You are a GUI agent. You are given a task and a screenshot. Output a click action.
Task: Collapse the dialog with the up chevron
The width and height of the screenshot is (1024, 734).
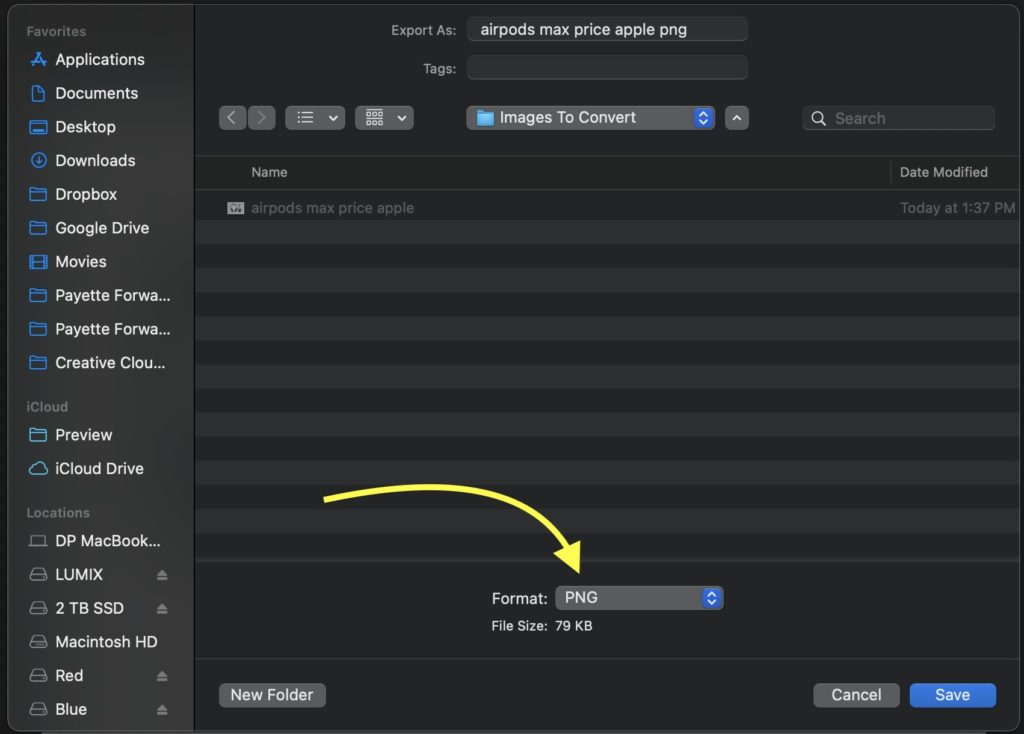pos(737,118)
